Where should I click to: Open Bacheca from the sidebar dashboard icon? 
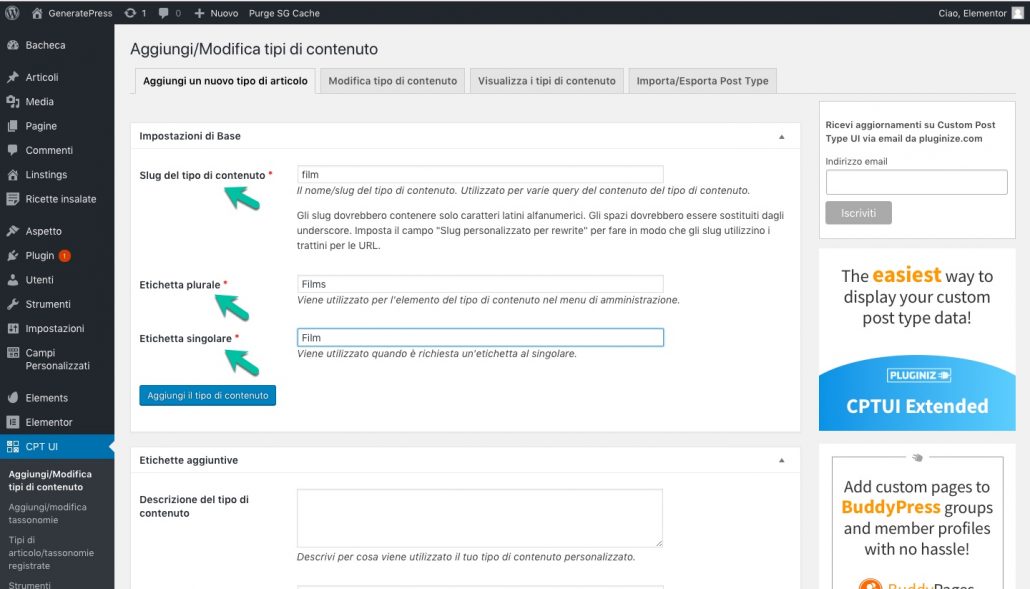coord(15,45)
